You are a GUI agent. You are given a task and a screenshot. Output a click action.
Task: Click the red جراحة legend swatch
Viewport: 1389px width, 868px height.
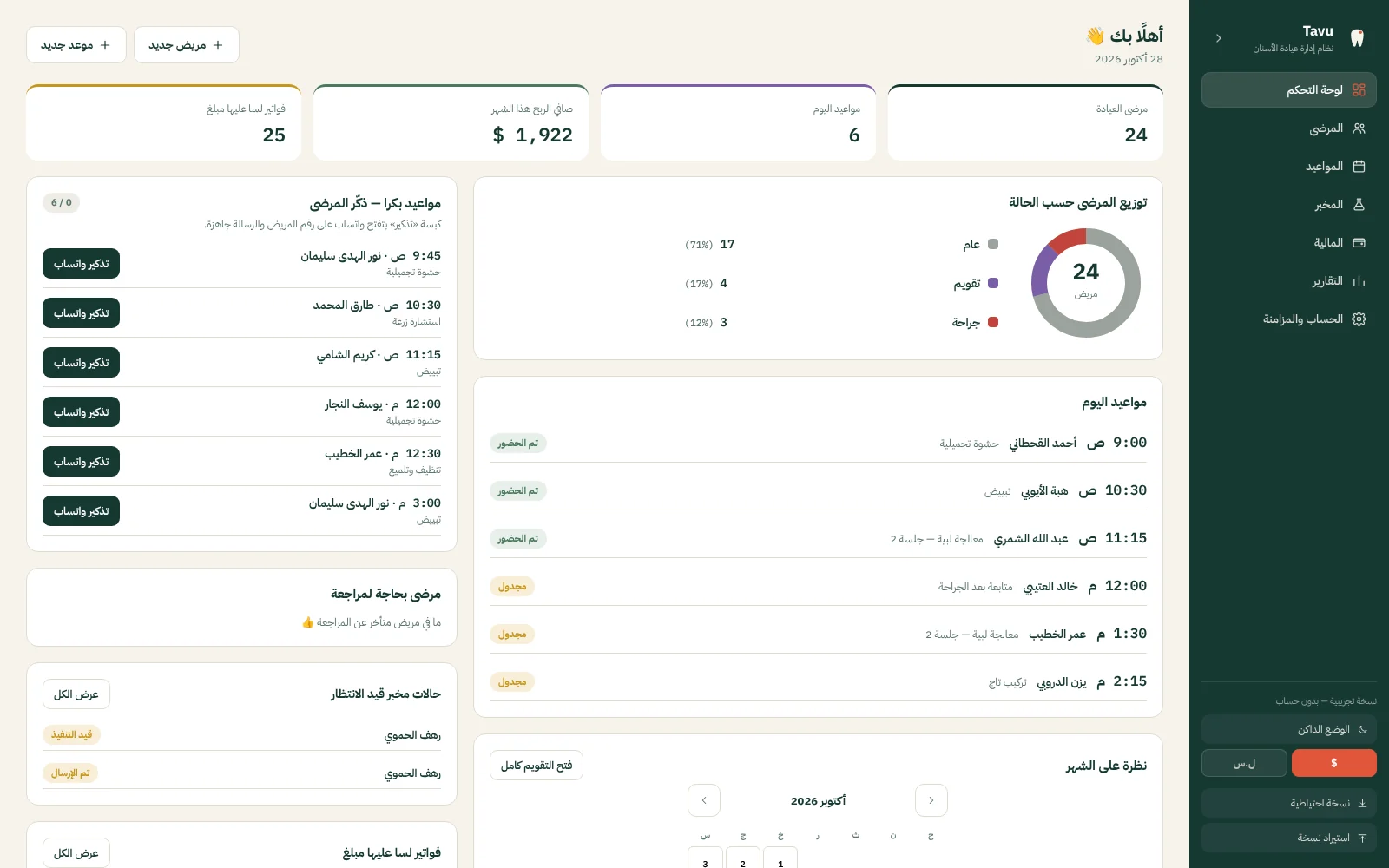tap(993, 322)
